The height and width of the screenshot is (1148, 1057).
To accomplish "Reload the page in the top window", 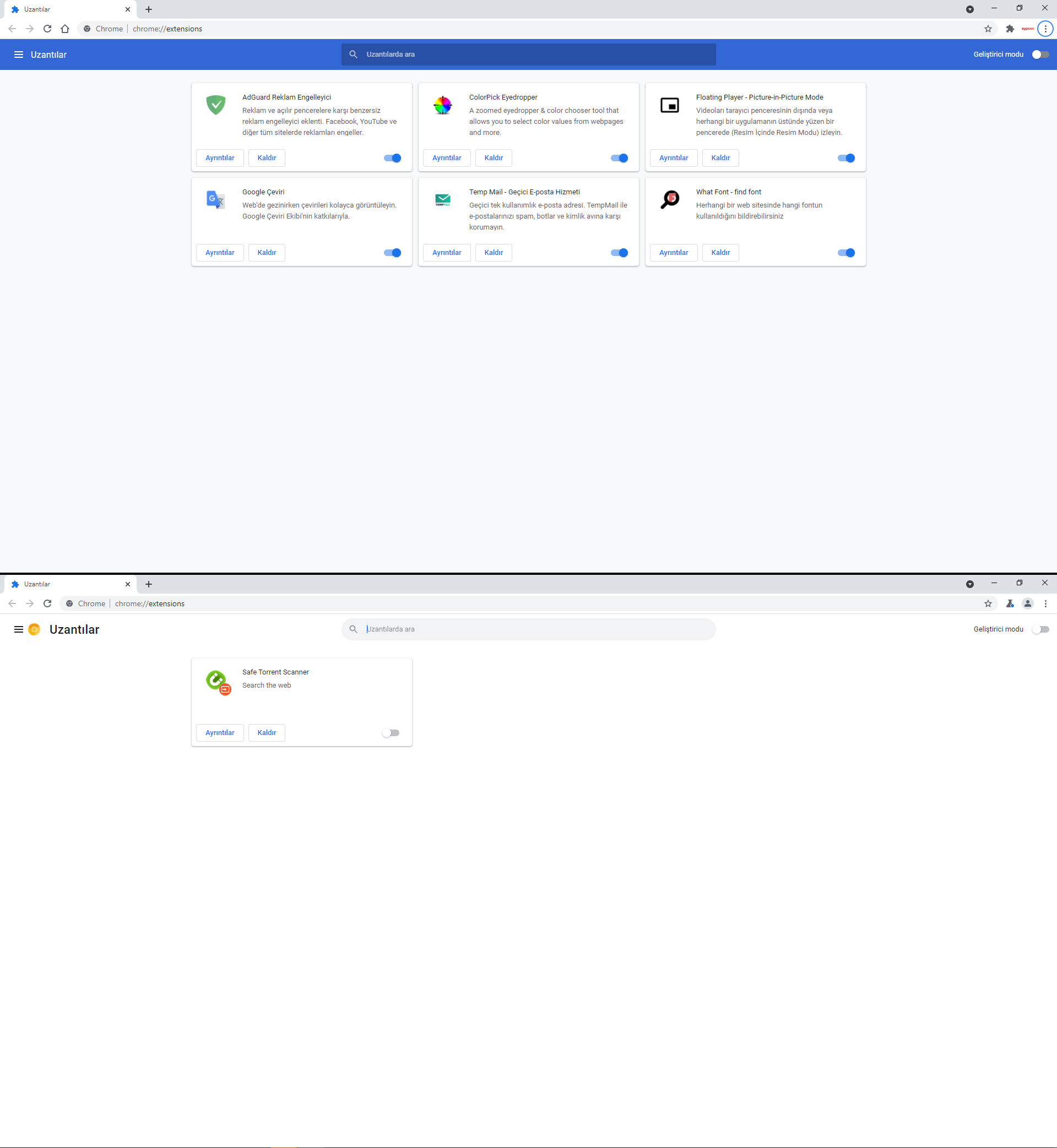I will [47, 29].
